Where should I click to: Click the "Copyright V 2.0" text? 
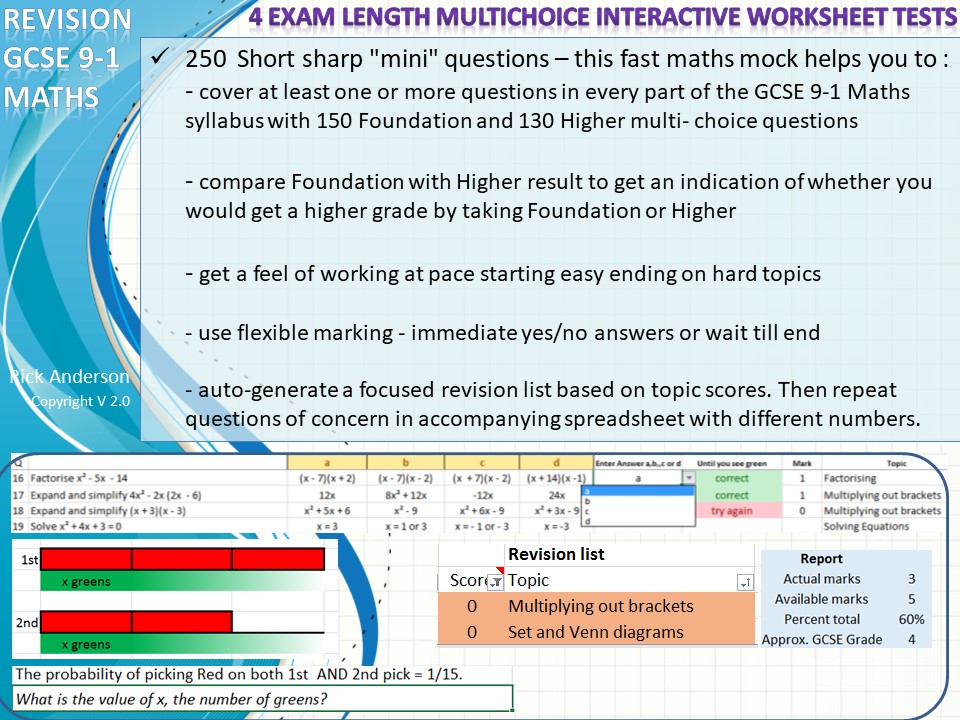click(81, 401)
